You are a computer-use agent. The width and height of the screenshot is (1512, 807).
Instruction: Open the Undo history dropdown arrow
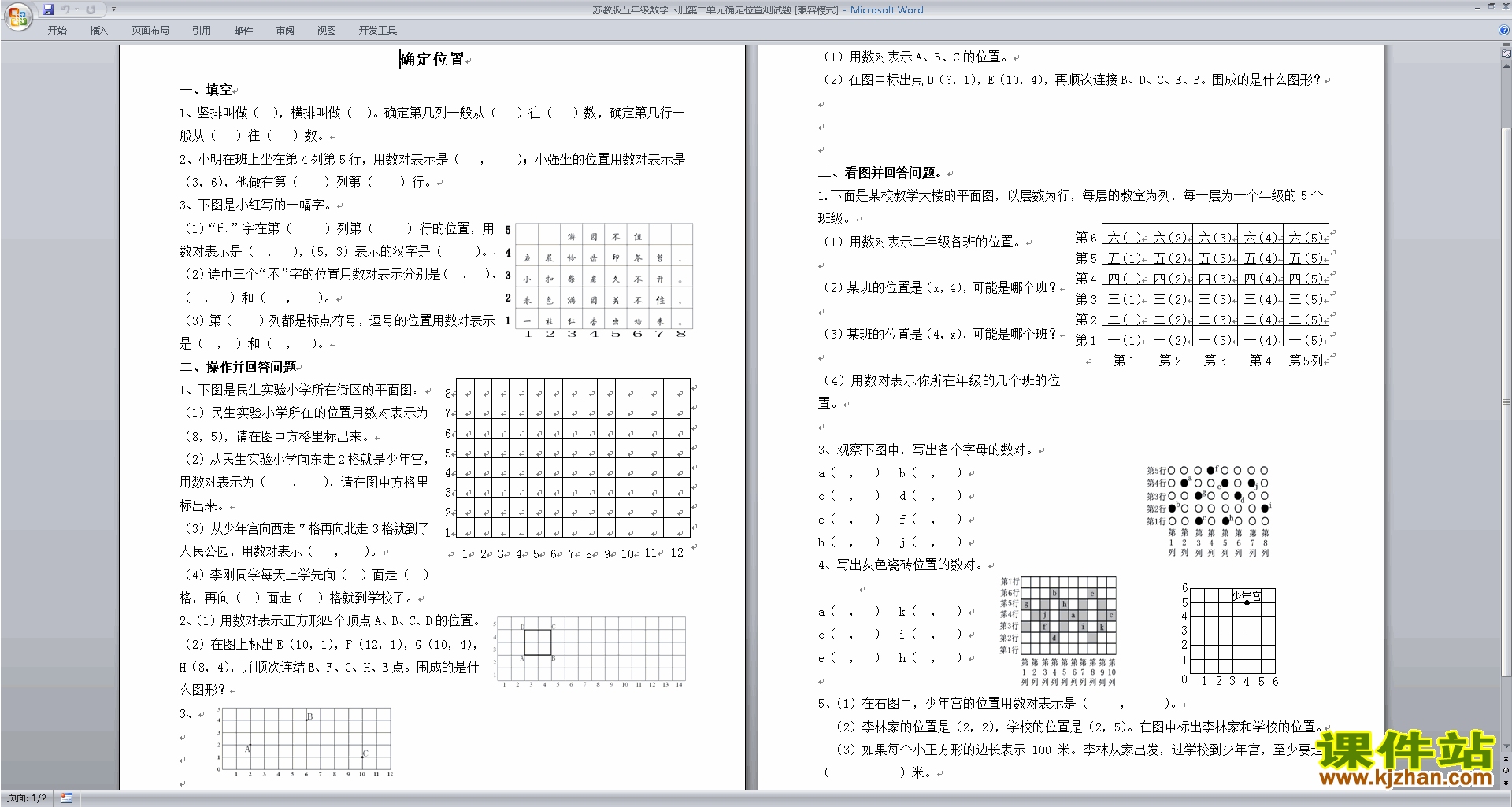(x=76, y=9)
